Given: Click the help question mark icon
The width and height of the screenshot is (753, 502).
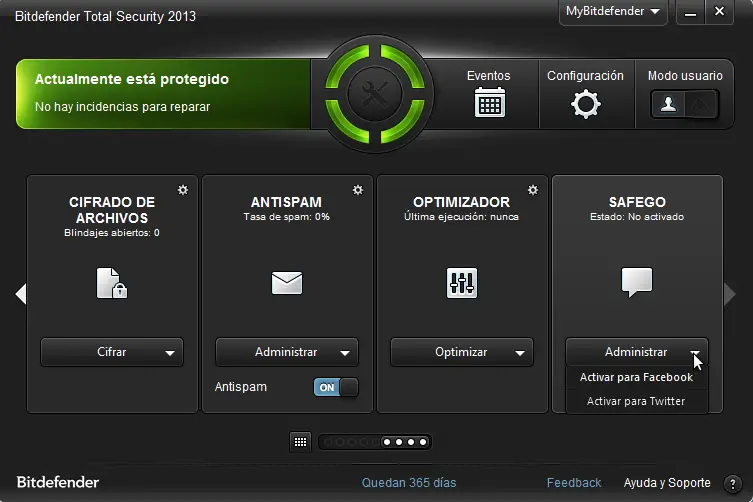Looking at the screenshot, I should [x=732, y=484].
